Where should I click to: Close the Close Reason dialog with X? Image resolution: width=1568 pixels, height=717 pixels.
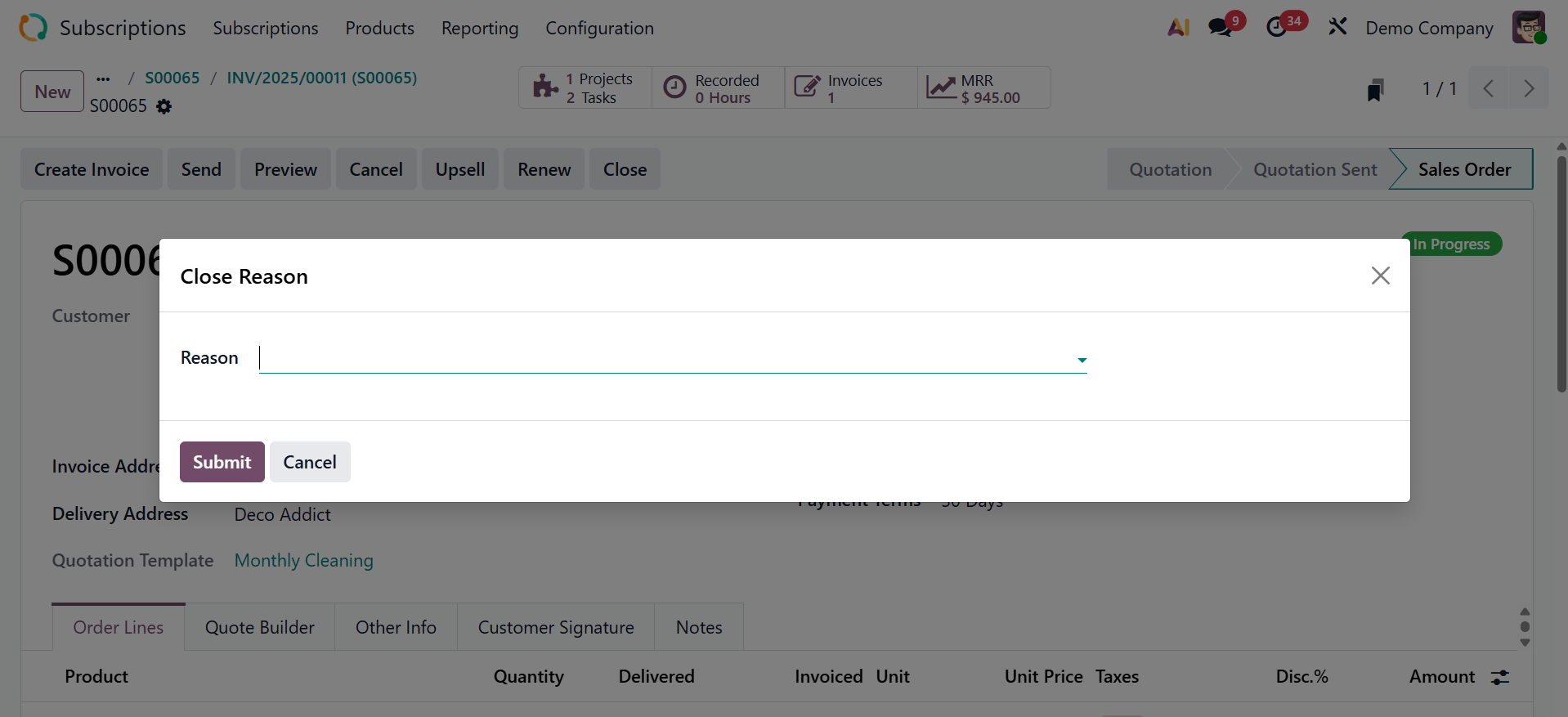(x=1380, y=276)
